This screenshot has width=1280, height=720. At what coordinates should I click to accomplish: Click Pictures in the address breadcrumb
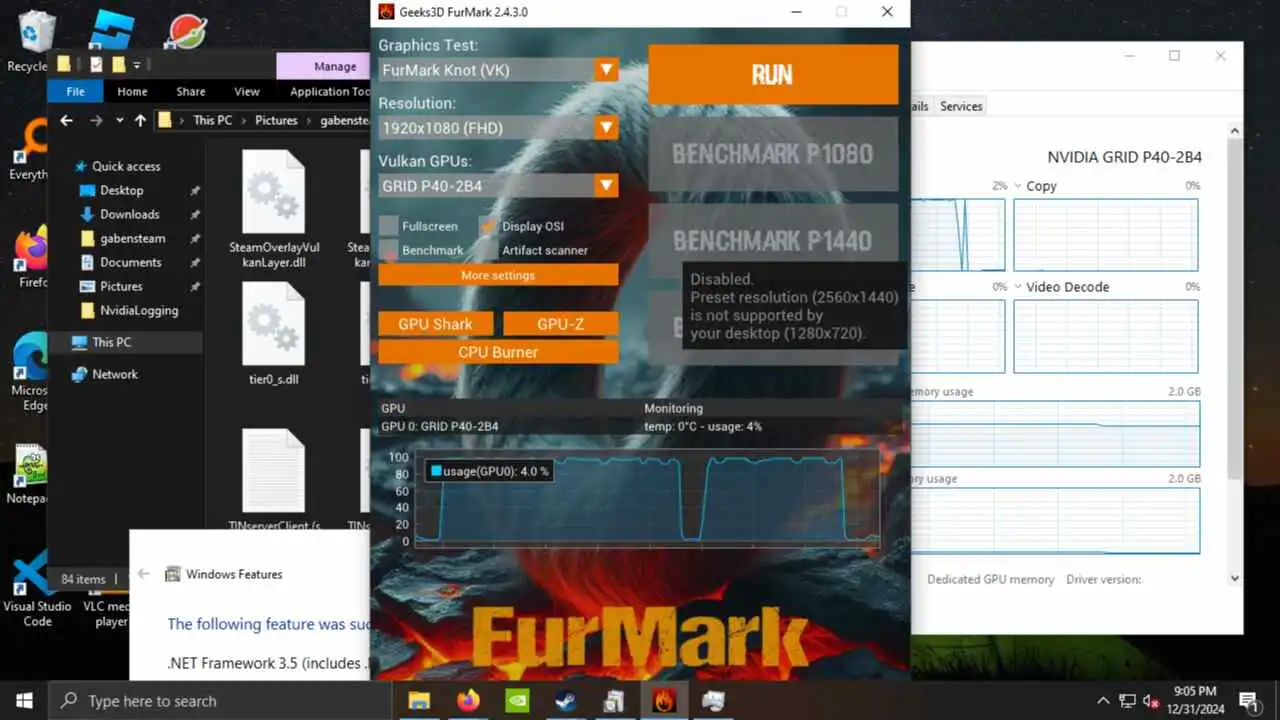[x=276, y=120]
